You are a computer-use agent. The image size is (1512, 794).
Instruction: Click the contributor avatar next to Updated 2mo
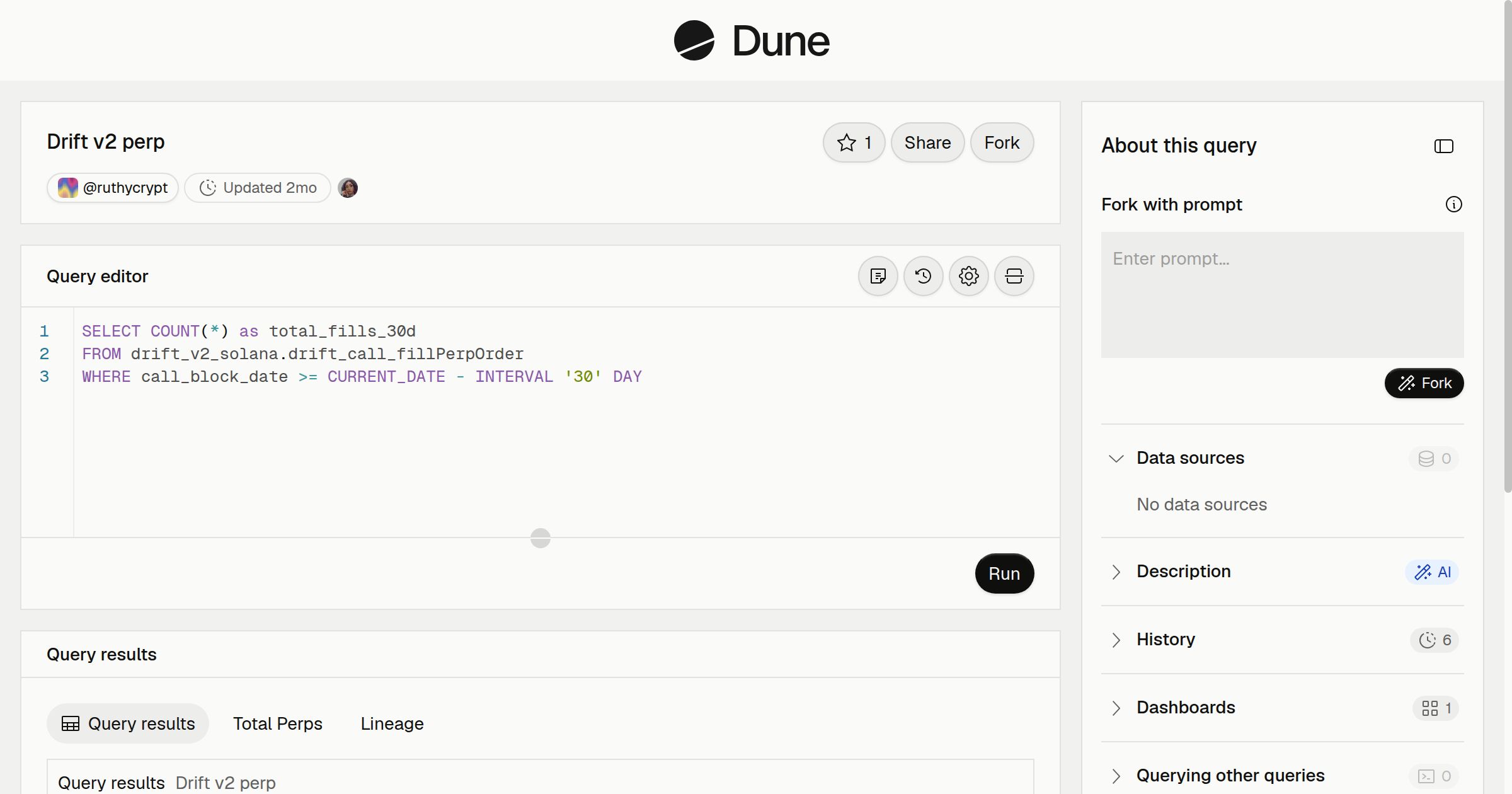coord(348,188)
